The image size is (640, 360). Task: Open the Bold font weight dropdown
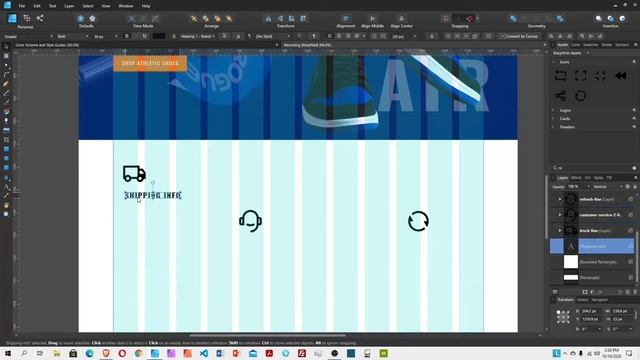point(73,36)
